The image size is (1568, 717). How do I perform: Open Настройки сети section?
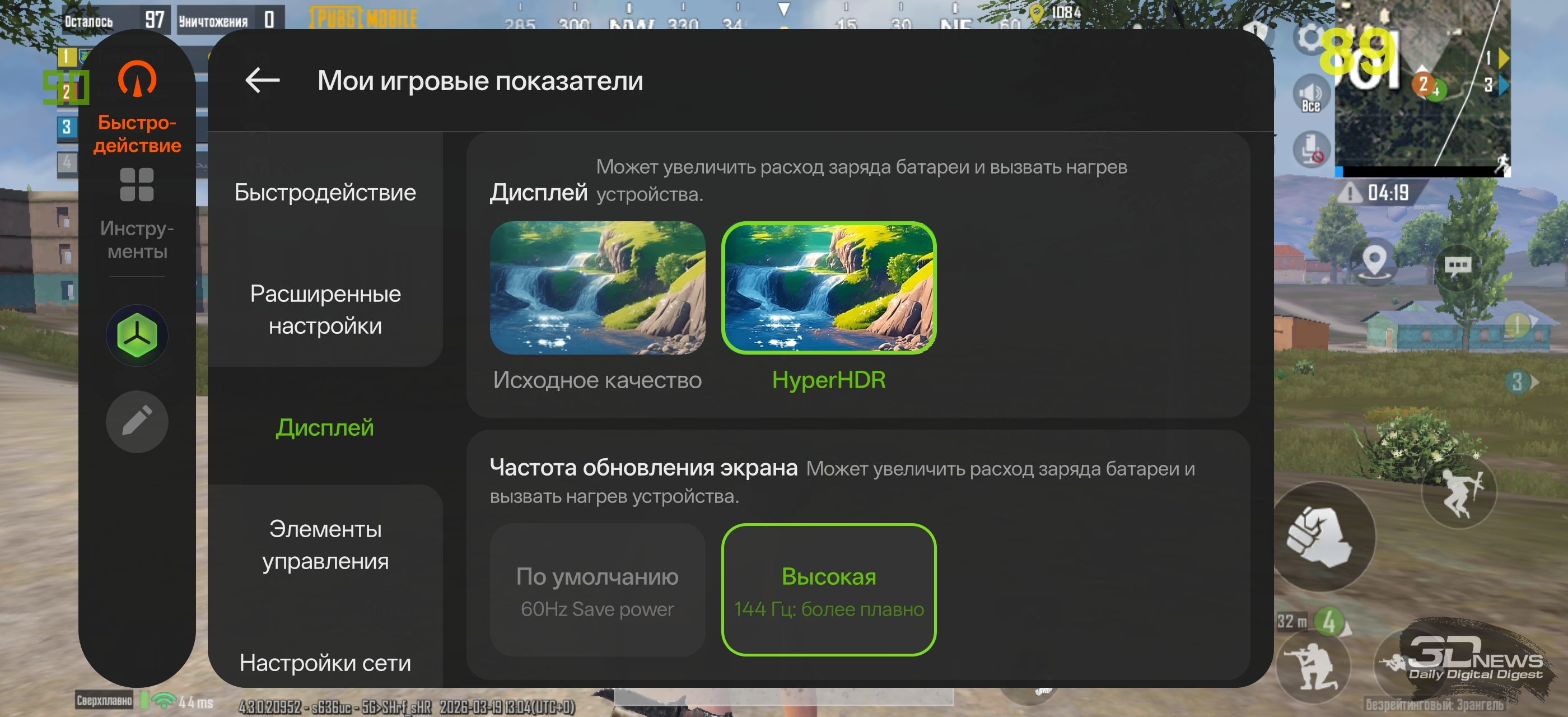point(325,662)
